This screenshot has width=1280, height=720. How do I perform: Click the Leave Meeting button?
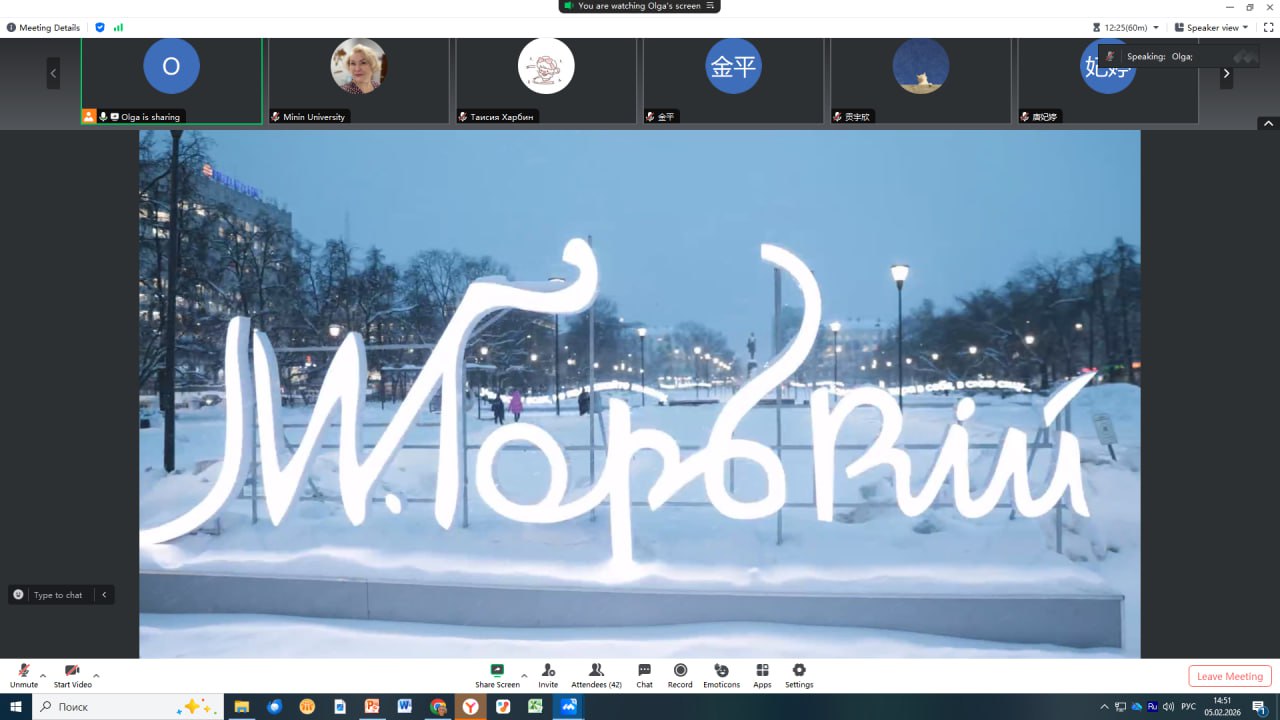pyautogui.click(x=1230, y=676)
